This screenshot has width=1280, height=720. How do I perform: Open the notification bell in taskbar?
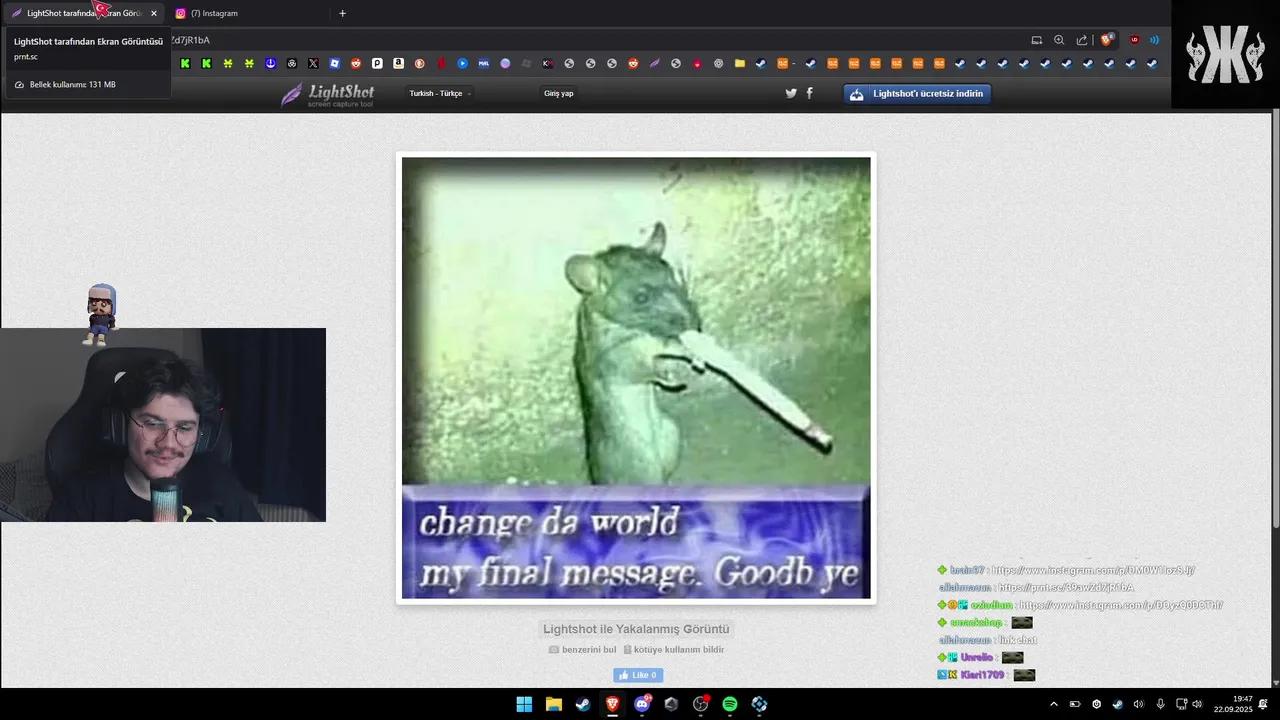click(1263, 704)
